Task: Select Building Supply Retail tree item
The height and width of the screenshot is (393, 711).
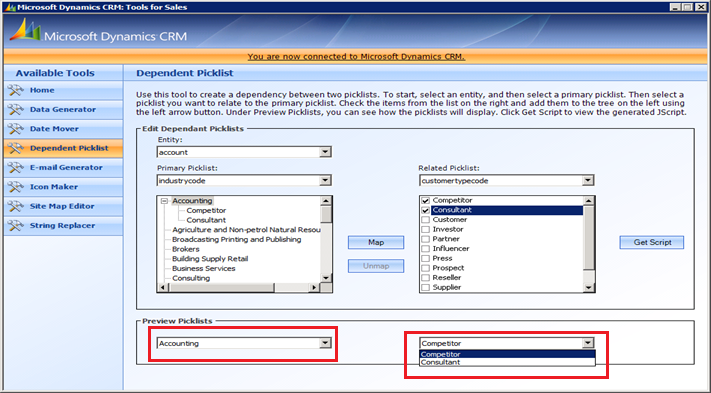Action: (x=210, y=259)
